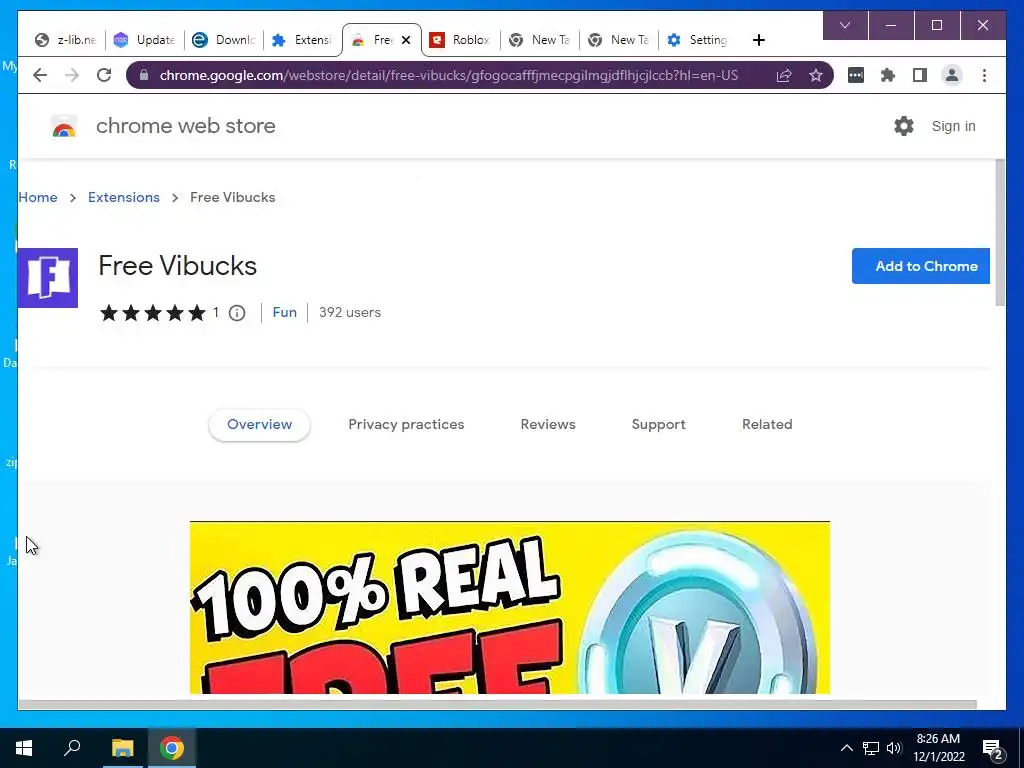Click the vertical page scrollbar
Viewport: 1024px width, 768px height.
(1000, 232)
